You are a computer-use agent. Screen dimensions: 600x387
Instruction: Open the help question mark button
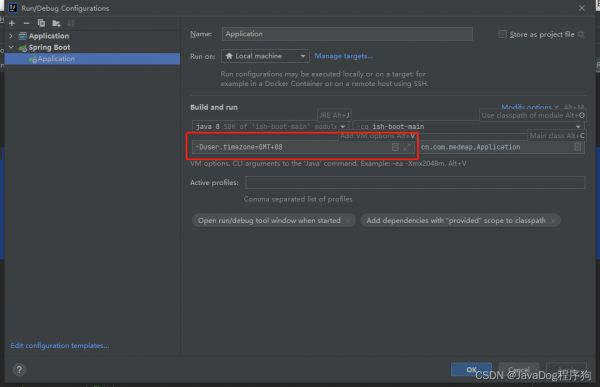(x=19, y=370)
